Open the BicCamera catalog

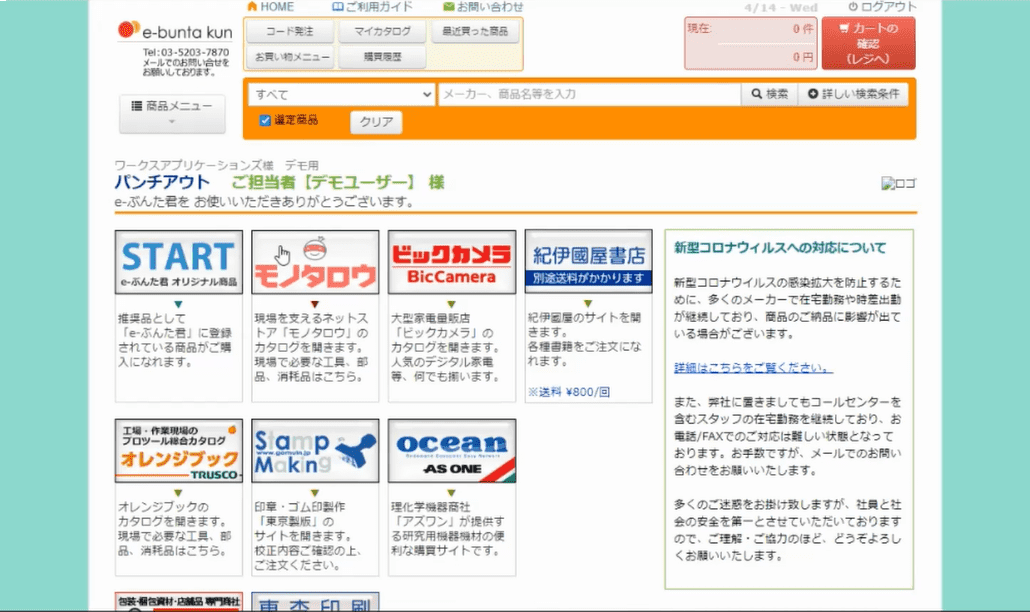tap(451, 262)
